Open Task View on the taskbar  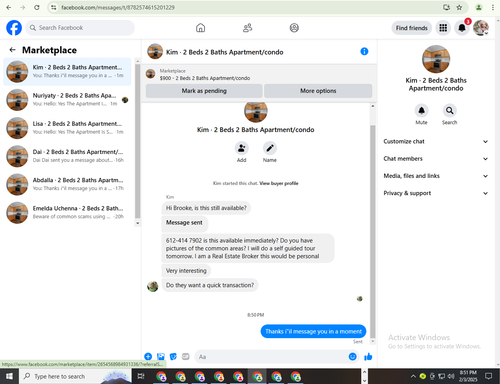tap(141, 376)
